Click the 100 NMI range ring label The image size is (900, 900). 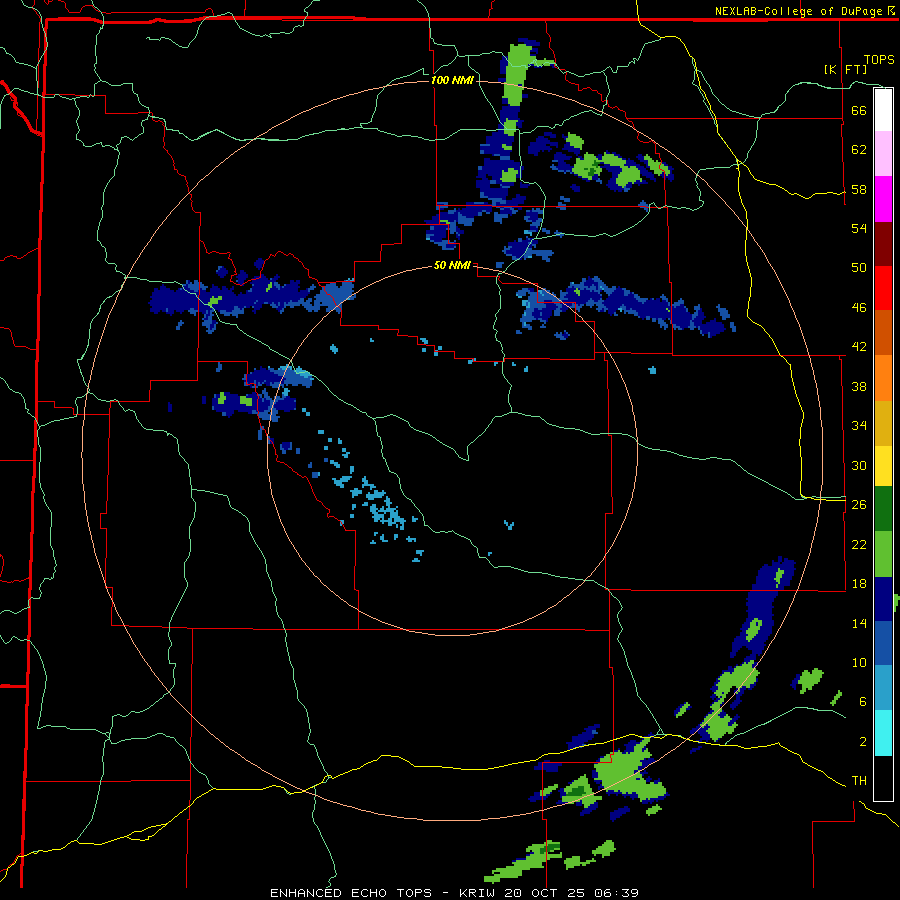pos(452,80)
